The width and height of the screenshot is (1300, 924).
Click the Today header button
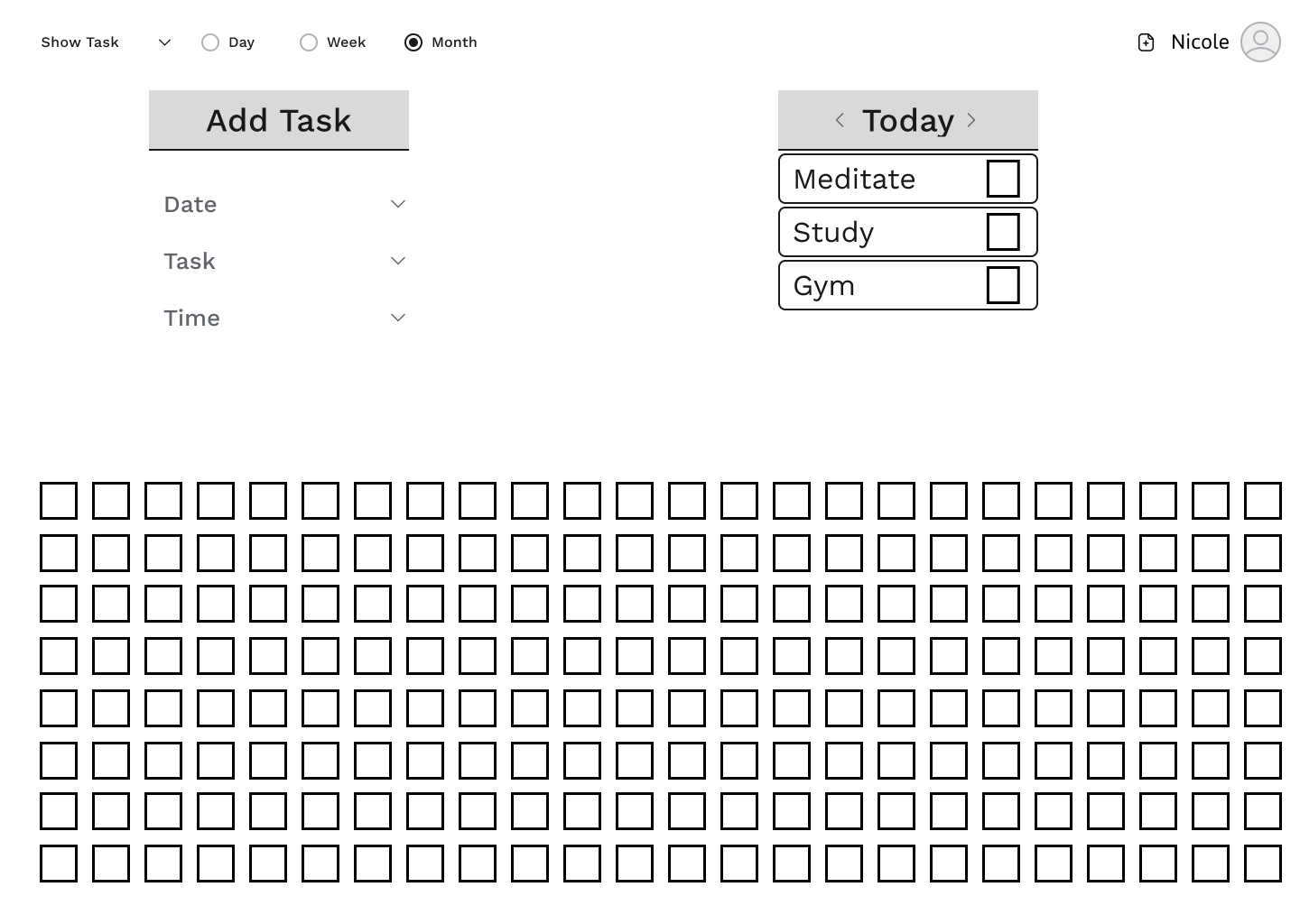point(907,120)
